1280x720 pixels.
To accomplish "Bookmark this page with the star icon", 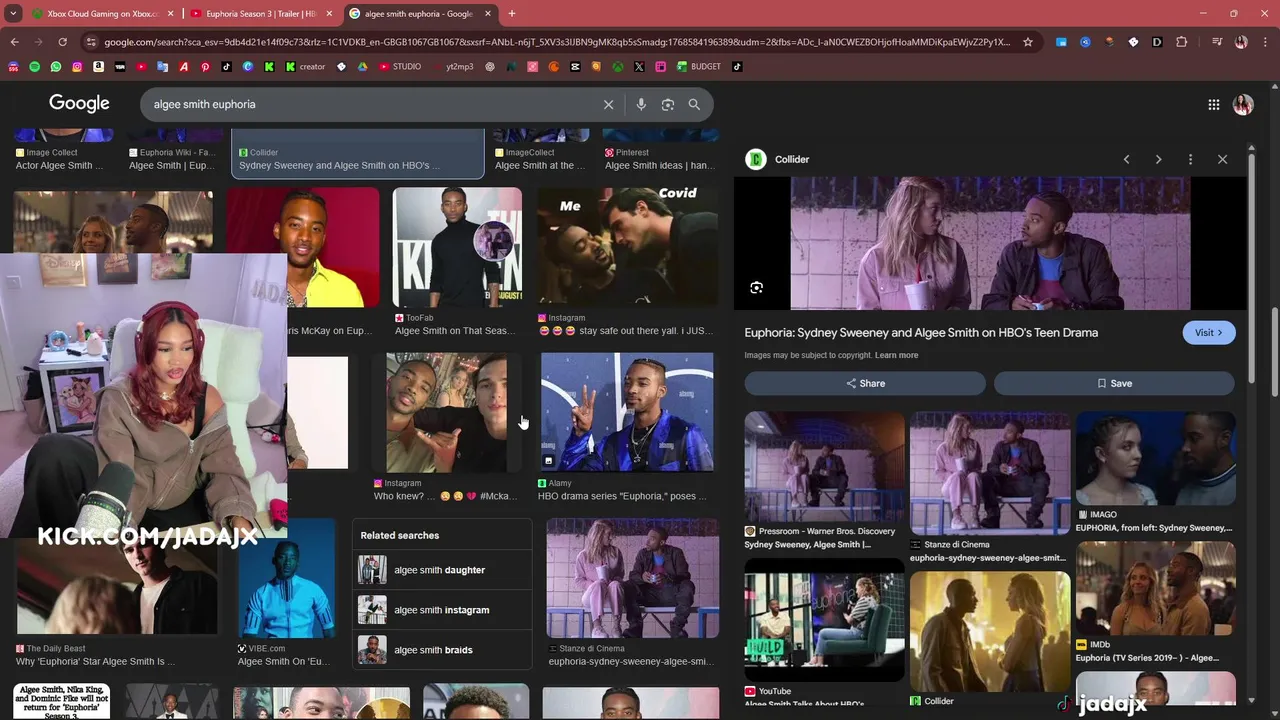I will coord(1027,42).
